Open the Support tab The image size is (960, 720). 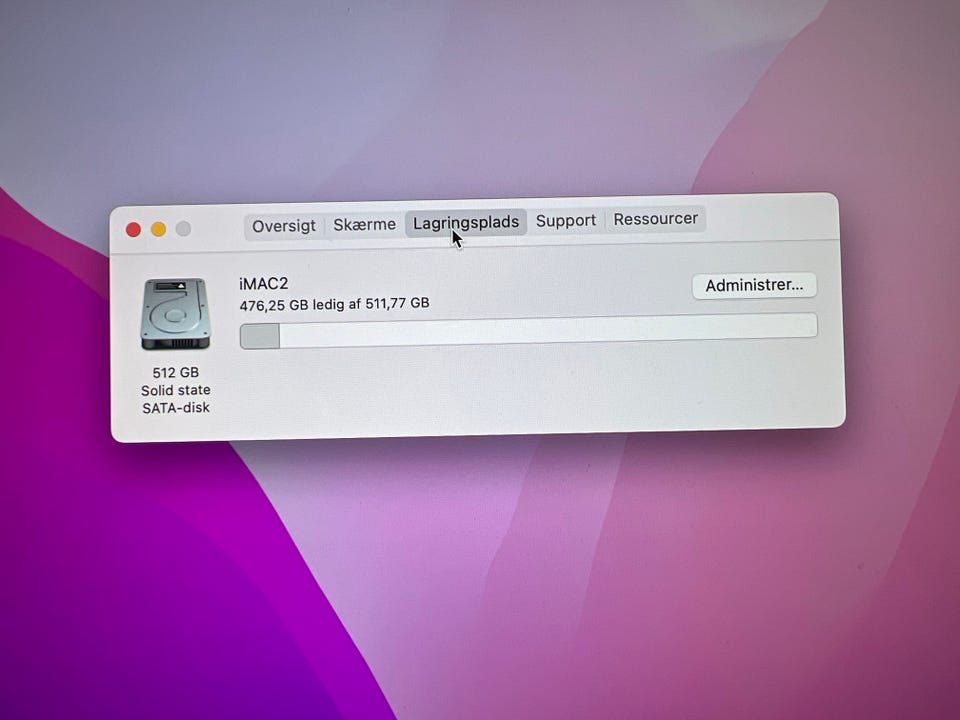[566, 220]
